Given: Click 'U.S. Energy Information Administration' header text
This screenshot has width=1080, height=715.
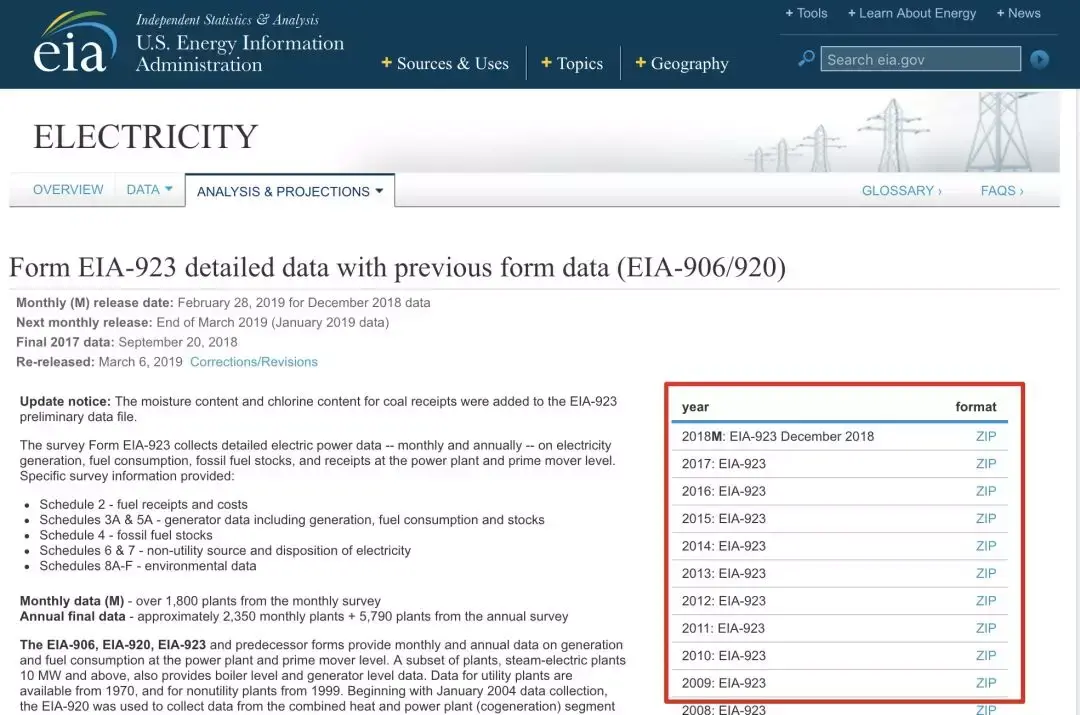Looking at the screenshot, I should pos(240,54).
